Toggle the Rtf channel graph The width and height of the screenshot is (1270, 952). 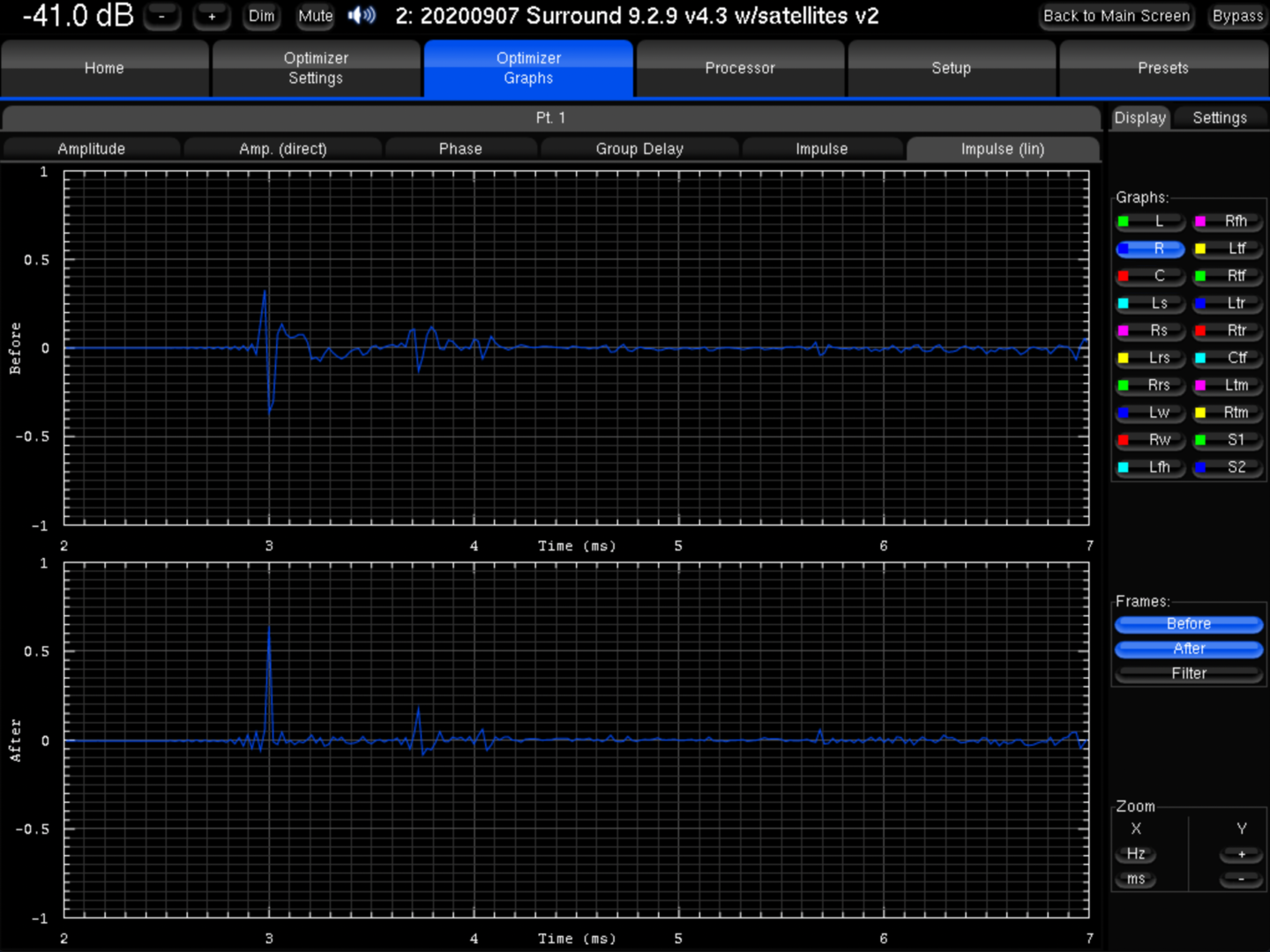pyautogui.click(x=1228, y=276)
